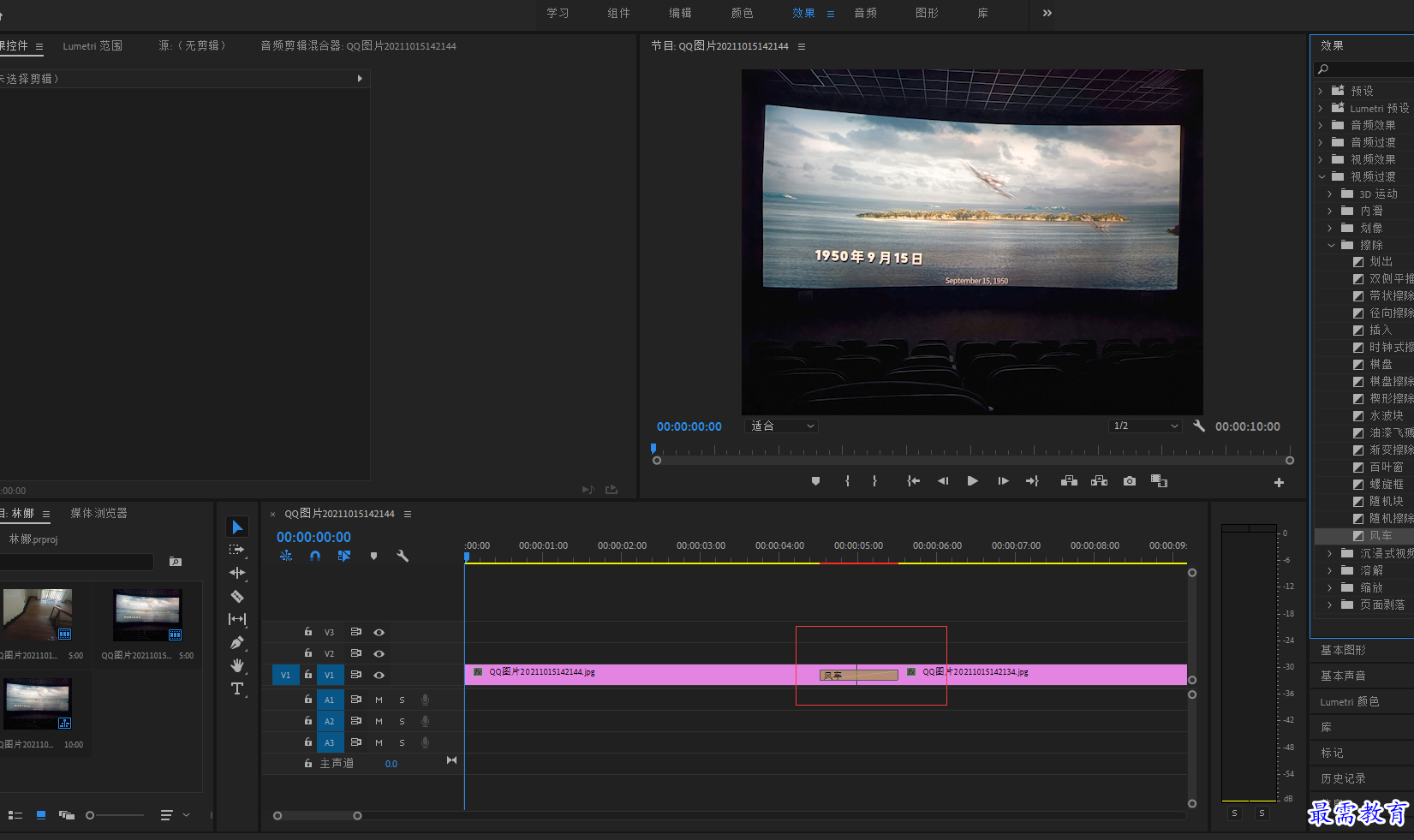Click timeline horizontal zoom scrollbar
1414x840 pixels.
click(x=317, y=815)
